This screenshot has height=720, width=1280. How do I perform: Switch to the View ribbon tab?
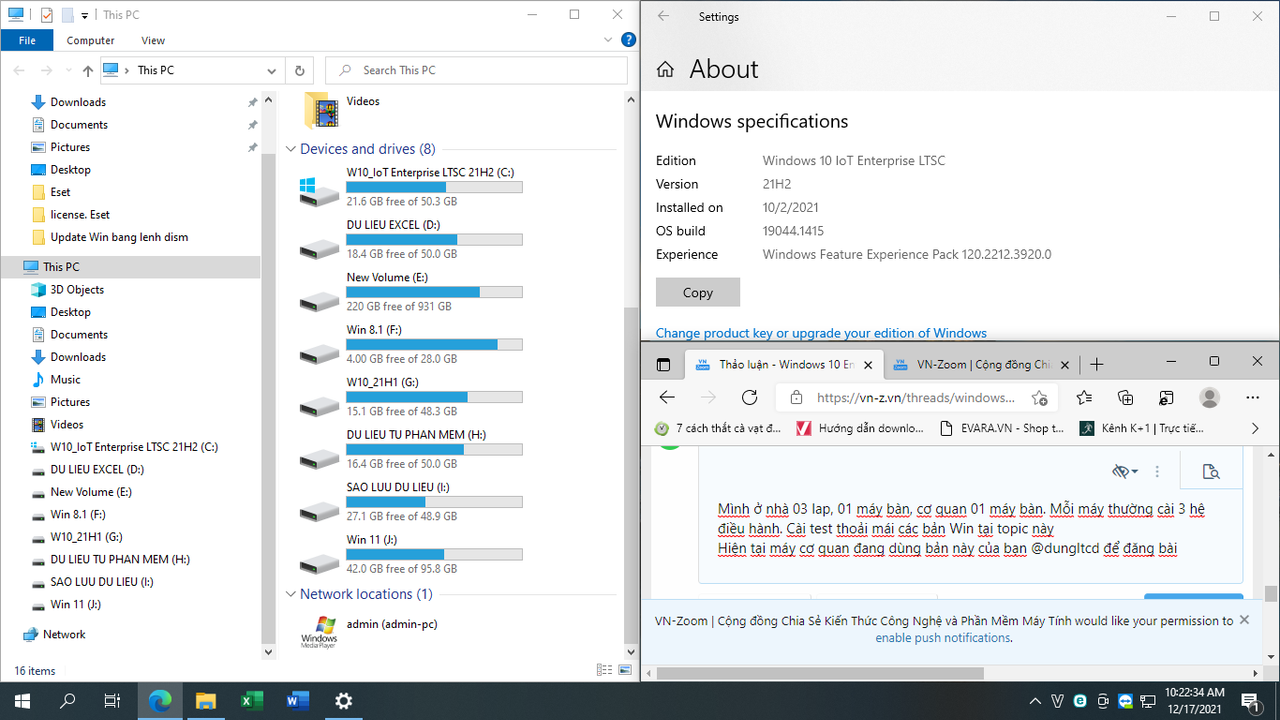coord(152,40)
